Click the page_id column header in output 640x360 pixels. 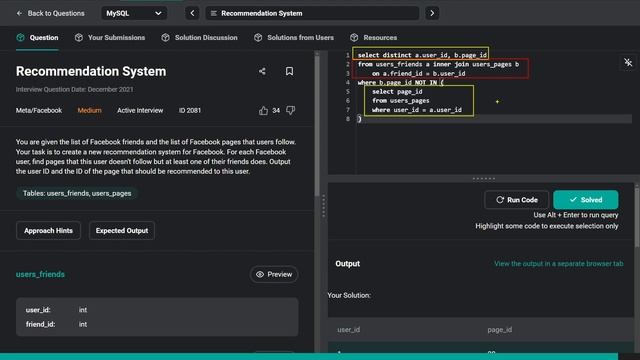click(500, 330)
